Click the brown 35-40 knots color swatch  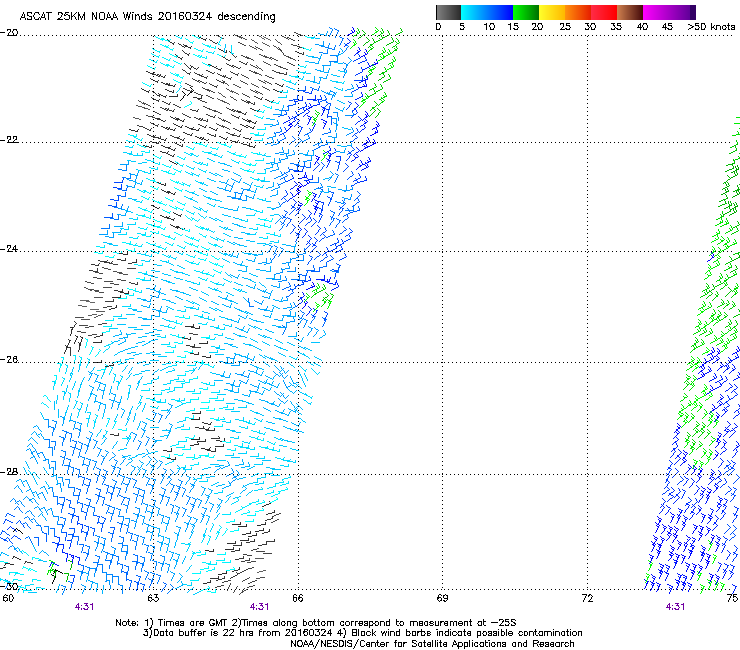pos(630,12)
